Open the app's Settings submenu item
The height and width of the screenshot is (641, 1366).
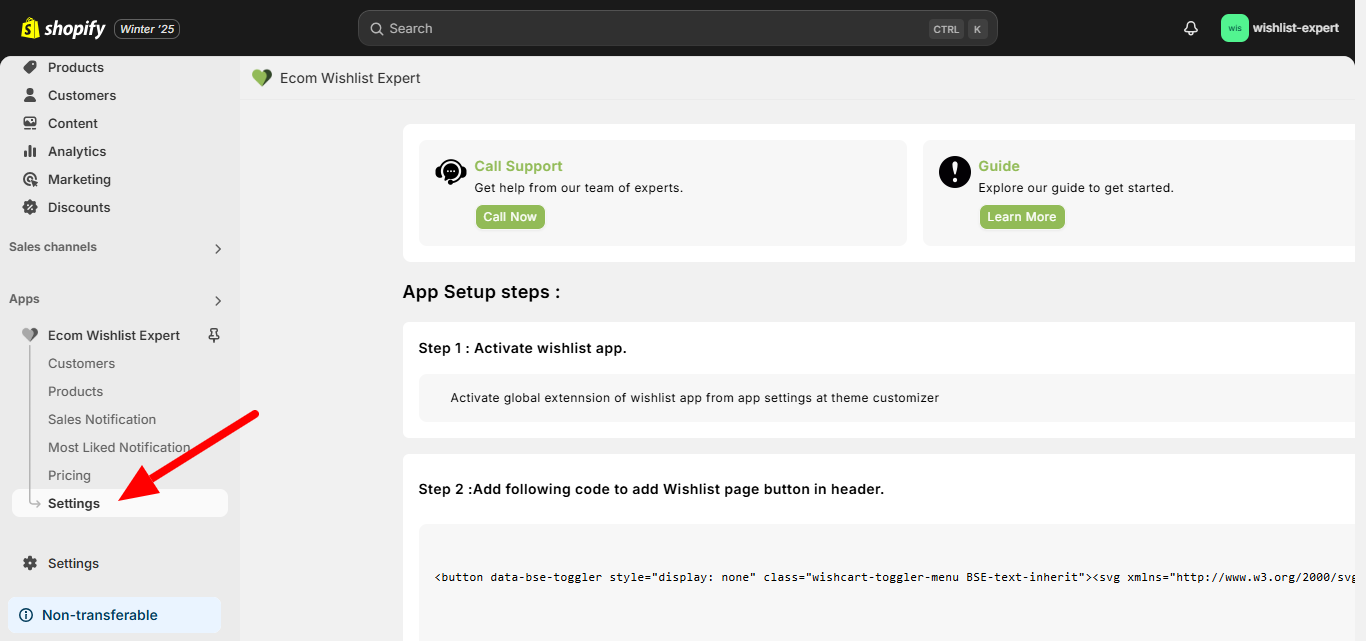point(74,504)
